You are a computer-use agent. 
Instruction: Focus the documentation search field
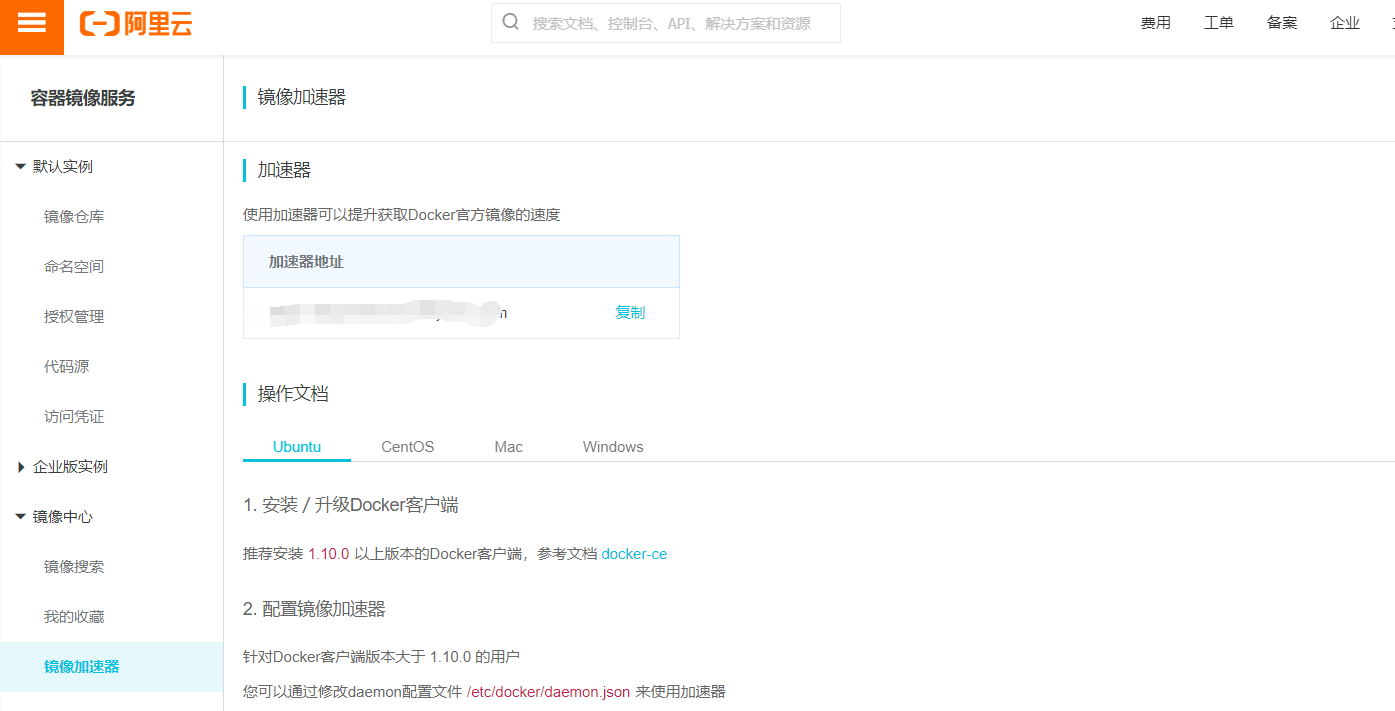(666, 23)
